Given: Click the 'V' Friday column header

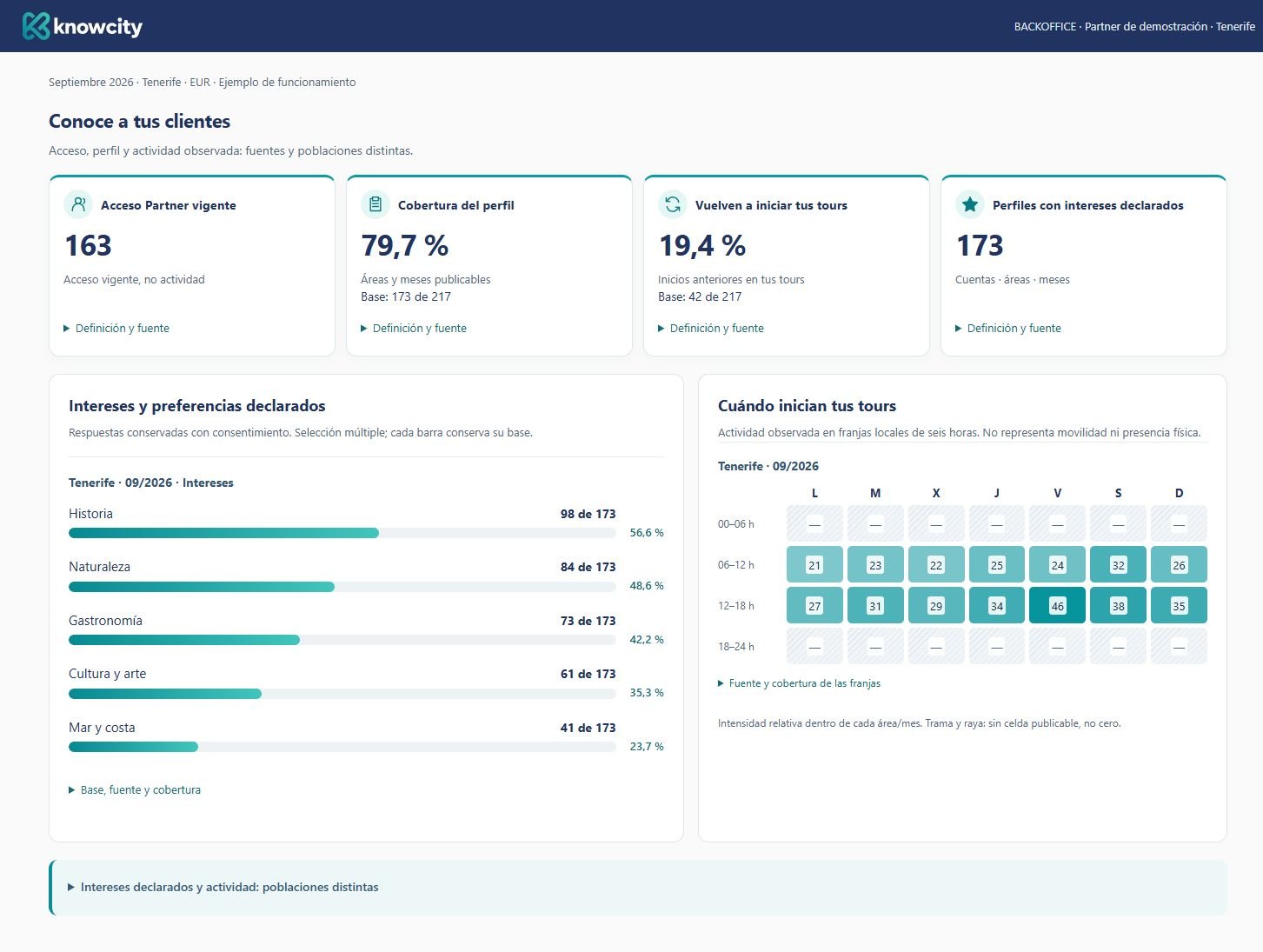Looking at the screenshot, I should coord(1057,493).
